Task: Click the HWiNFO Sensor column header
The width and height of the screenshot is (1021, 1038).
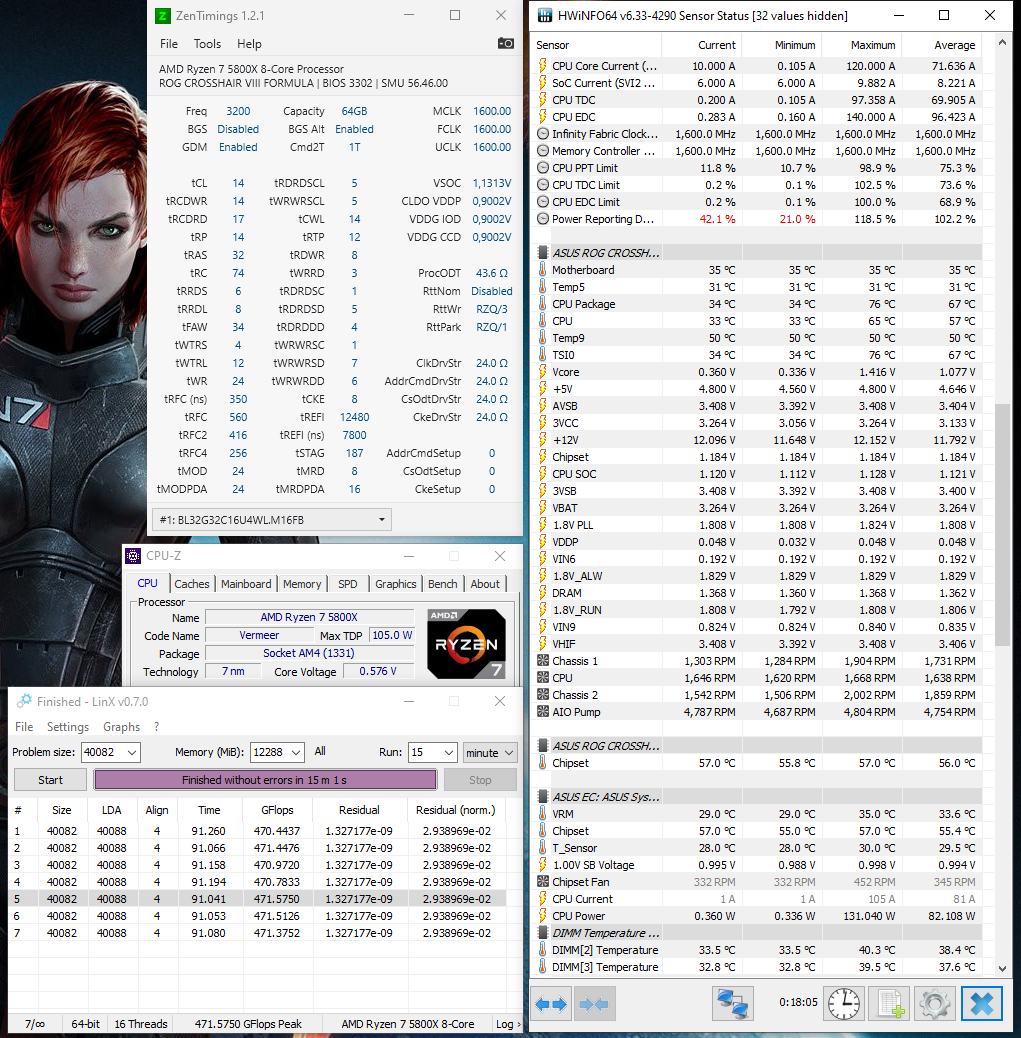Action: [597, 45]
